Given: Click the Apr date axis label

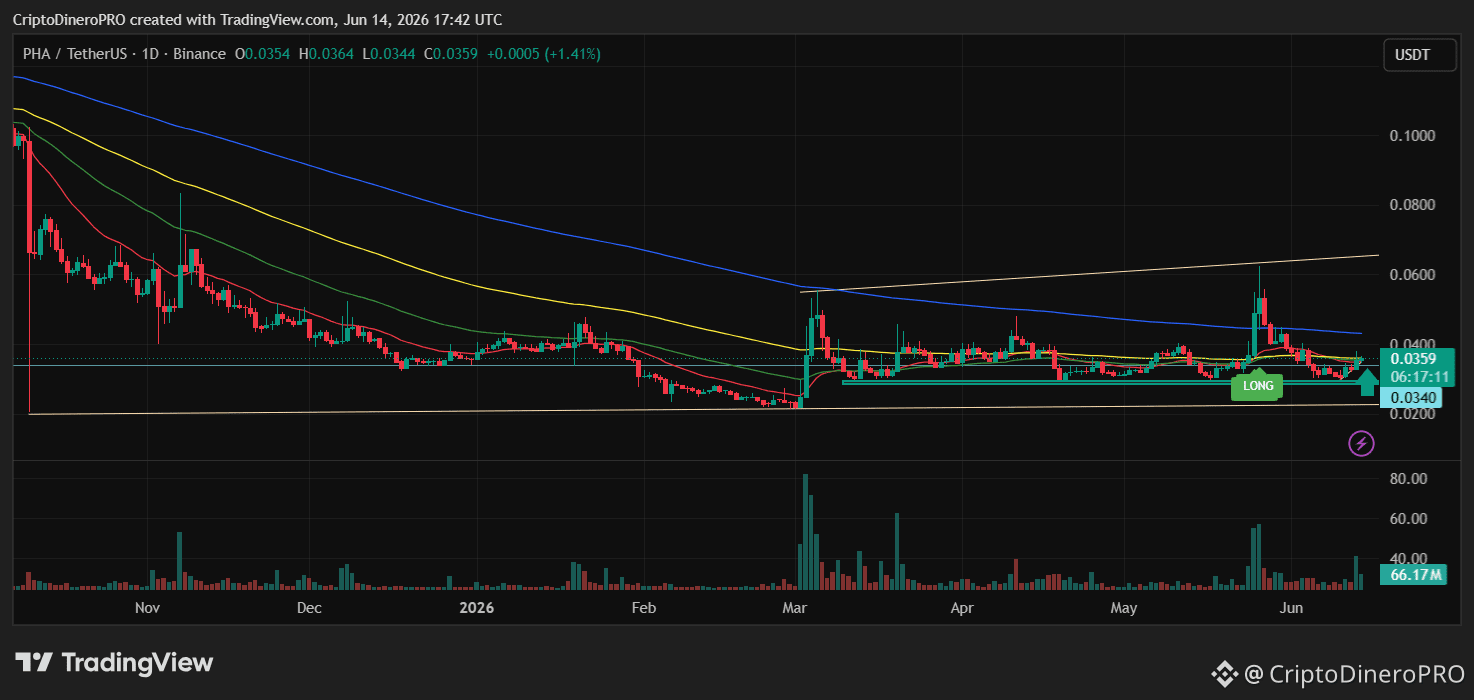Looking at the screenshot, I should pyautogui.click(x=962, y=607).
